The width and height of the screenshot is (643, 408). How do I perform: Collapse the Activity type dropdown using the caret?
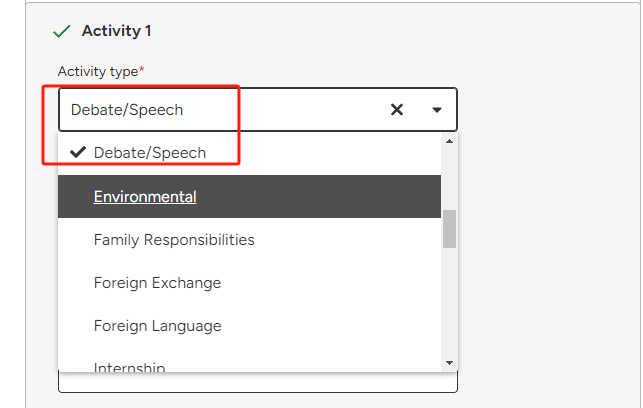[x=437, y=110]
